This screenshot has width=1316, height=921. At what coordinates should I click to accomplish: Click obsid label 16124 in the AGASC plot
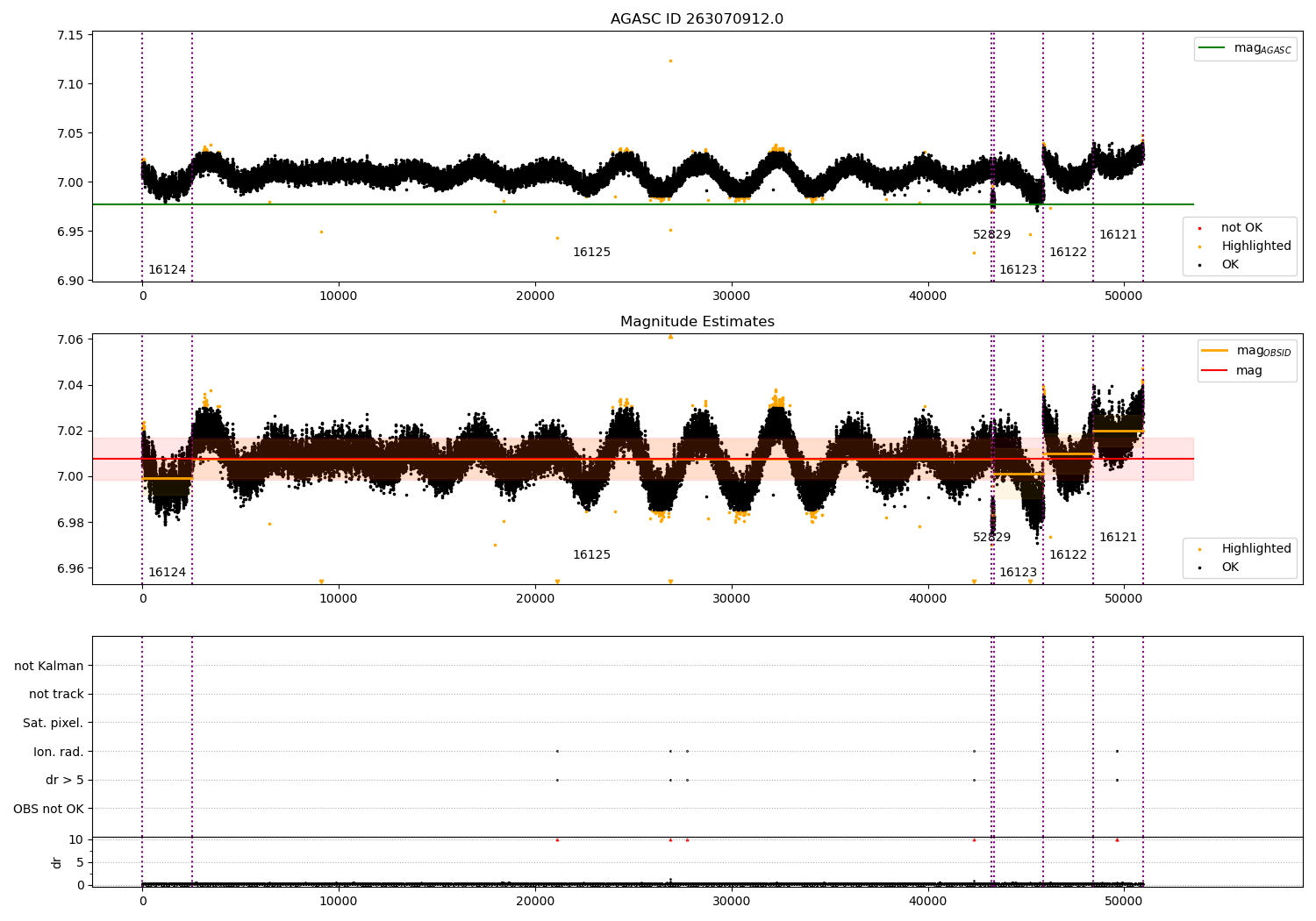click(167, 270)
